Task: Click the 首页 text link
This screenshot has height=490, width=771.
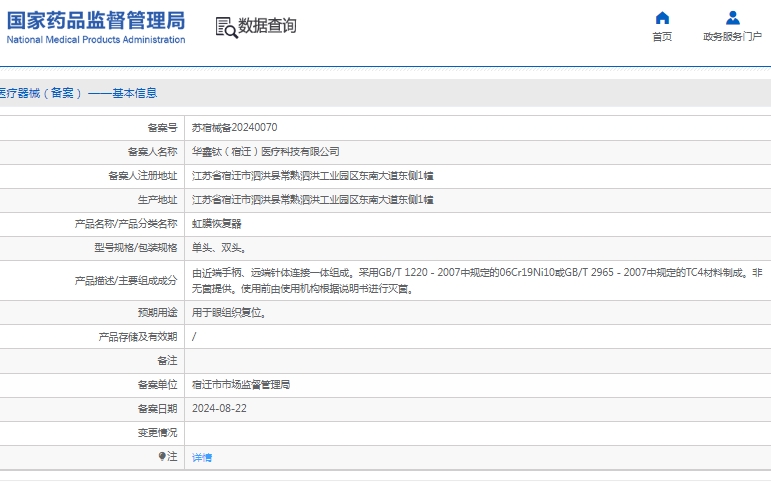Action: [x=662, y=37]
